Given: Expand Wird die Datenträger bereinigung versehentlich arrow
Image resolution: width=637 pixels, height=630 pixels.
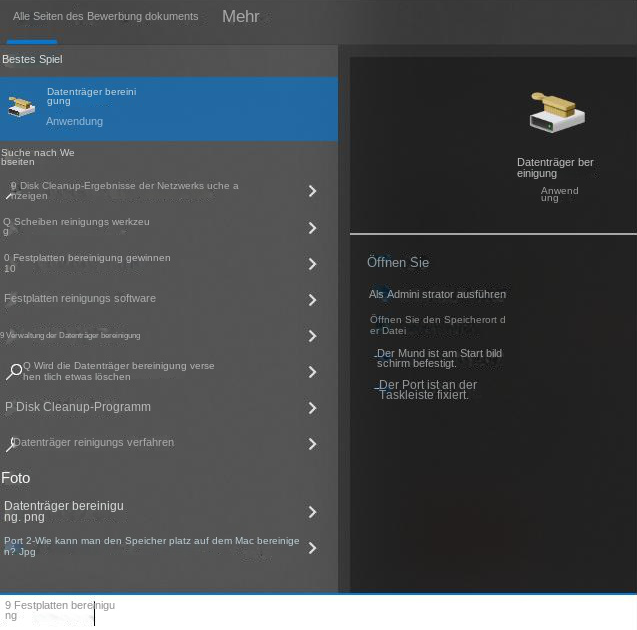Looking at the screenshot, I should pyautogui.click(x=312, y=372).
